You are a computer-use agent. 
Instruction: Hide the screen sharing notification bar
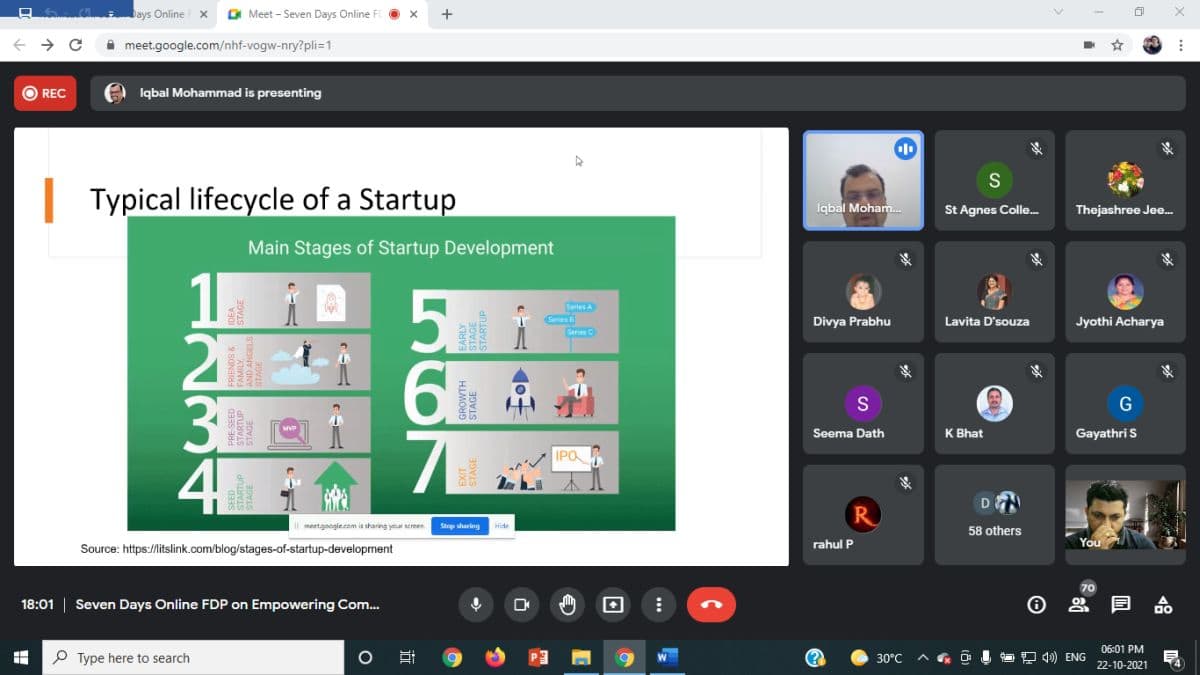502,526
